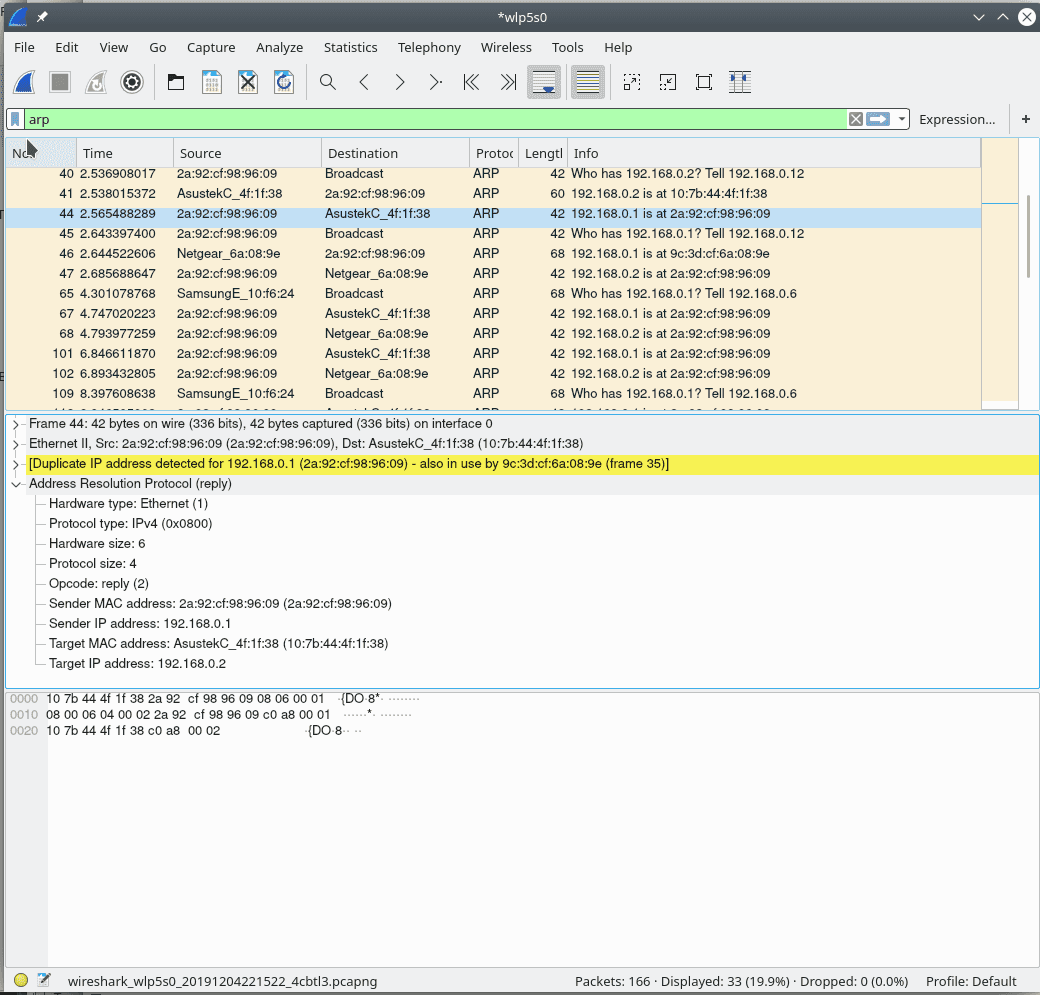Jump to the first packet
This screenshot has height=995, width=1040.
pos(472,82)
